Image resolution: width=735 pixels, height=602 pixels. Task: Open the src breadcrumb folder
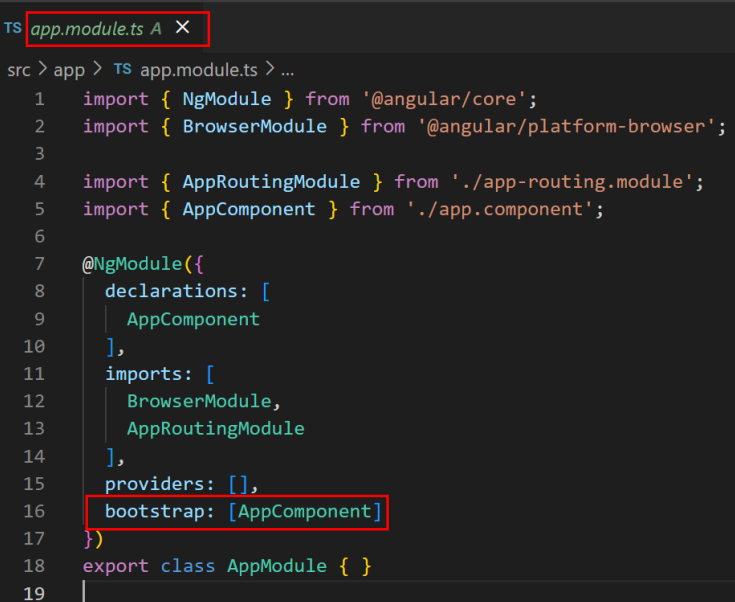[19, 70]
